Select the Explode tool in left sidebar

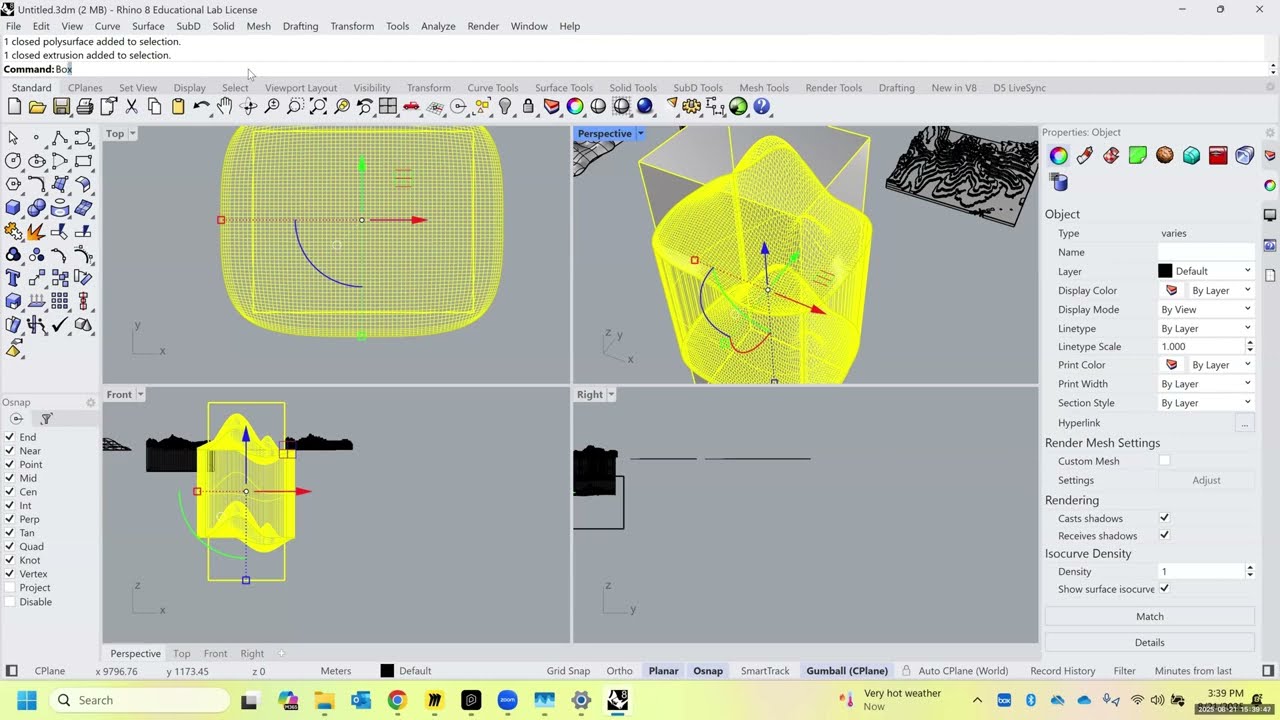[x=36, y=231]
